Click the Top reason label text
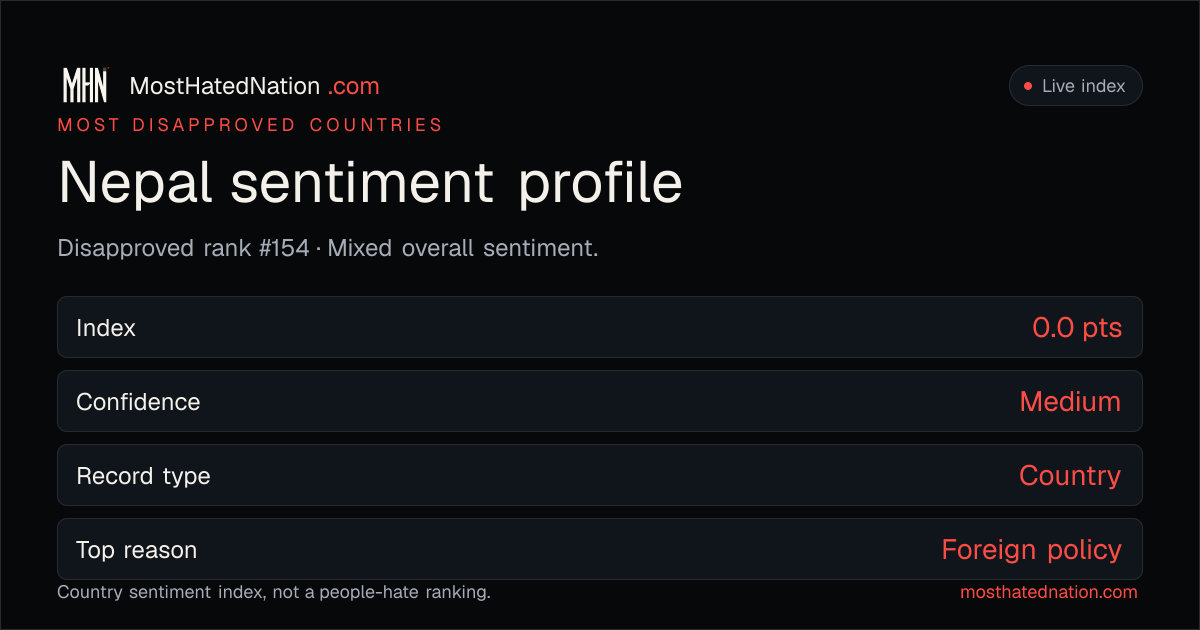 point(136,550)
